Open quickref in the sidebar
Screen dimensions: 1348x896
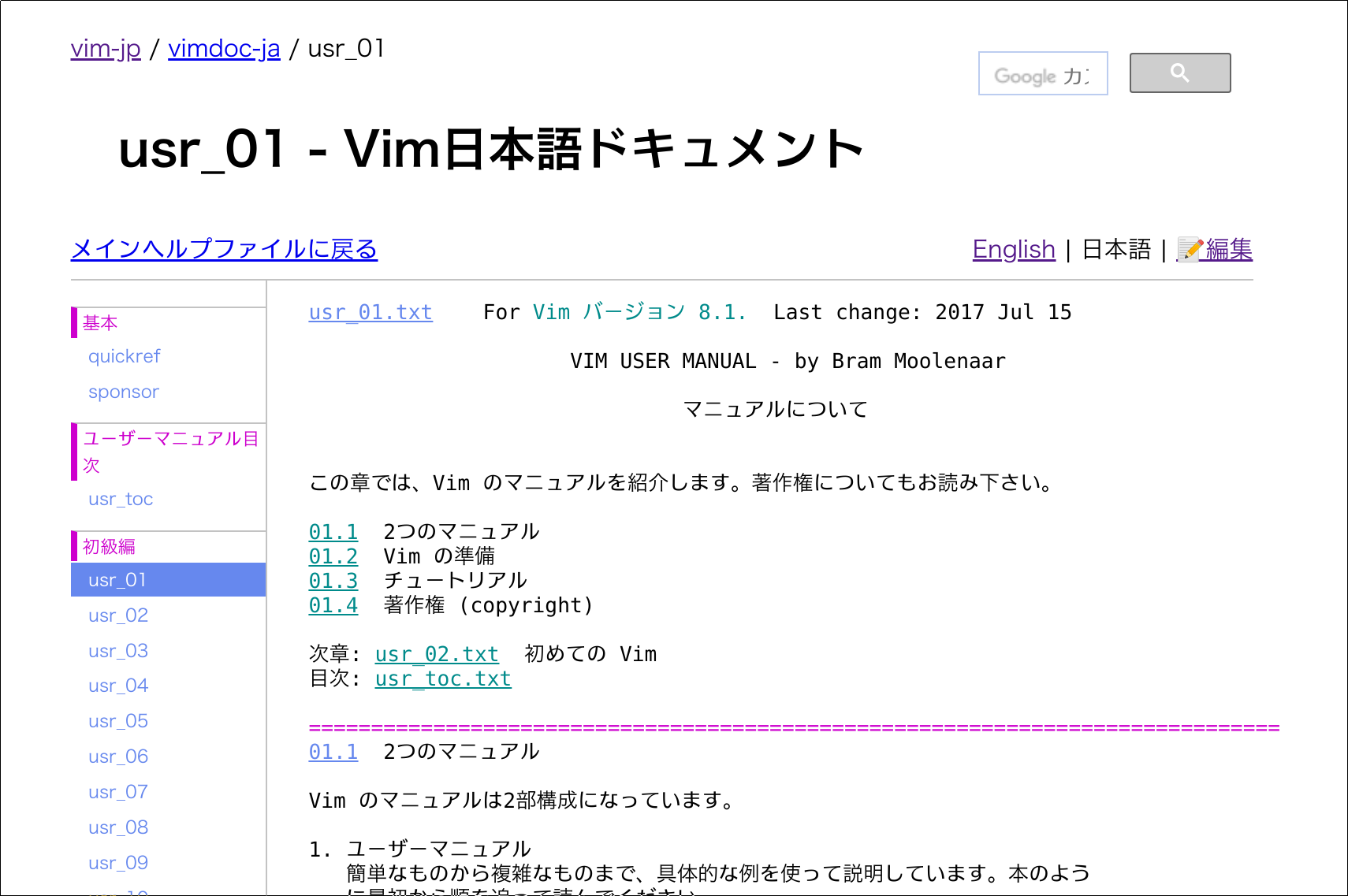pos(125,356)
